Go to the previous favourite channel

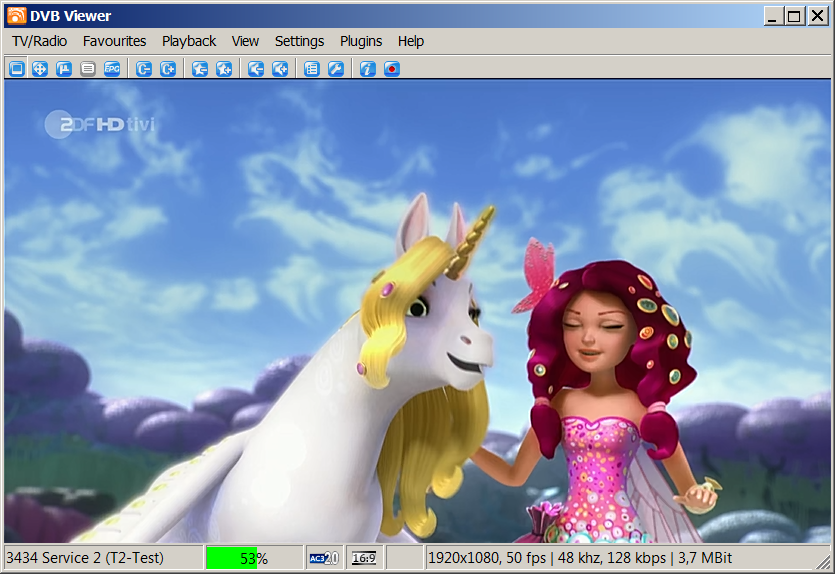[x=200, y=69]
